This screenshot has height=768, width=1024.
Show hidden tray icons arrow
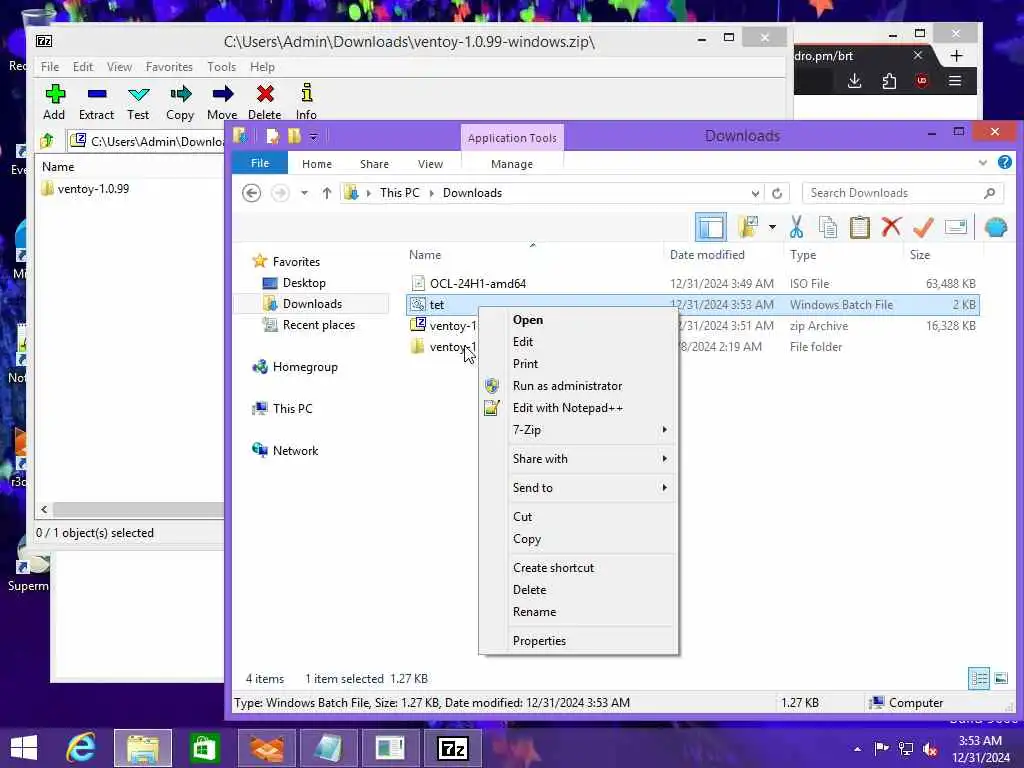click(857, 748)
